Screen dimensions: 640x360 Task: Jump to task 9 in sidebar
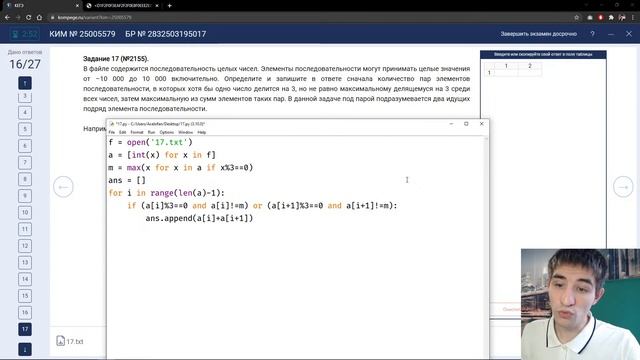coord(25,196)
